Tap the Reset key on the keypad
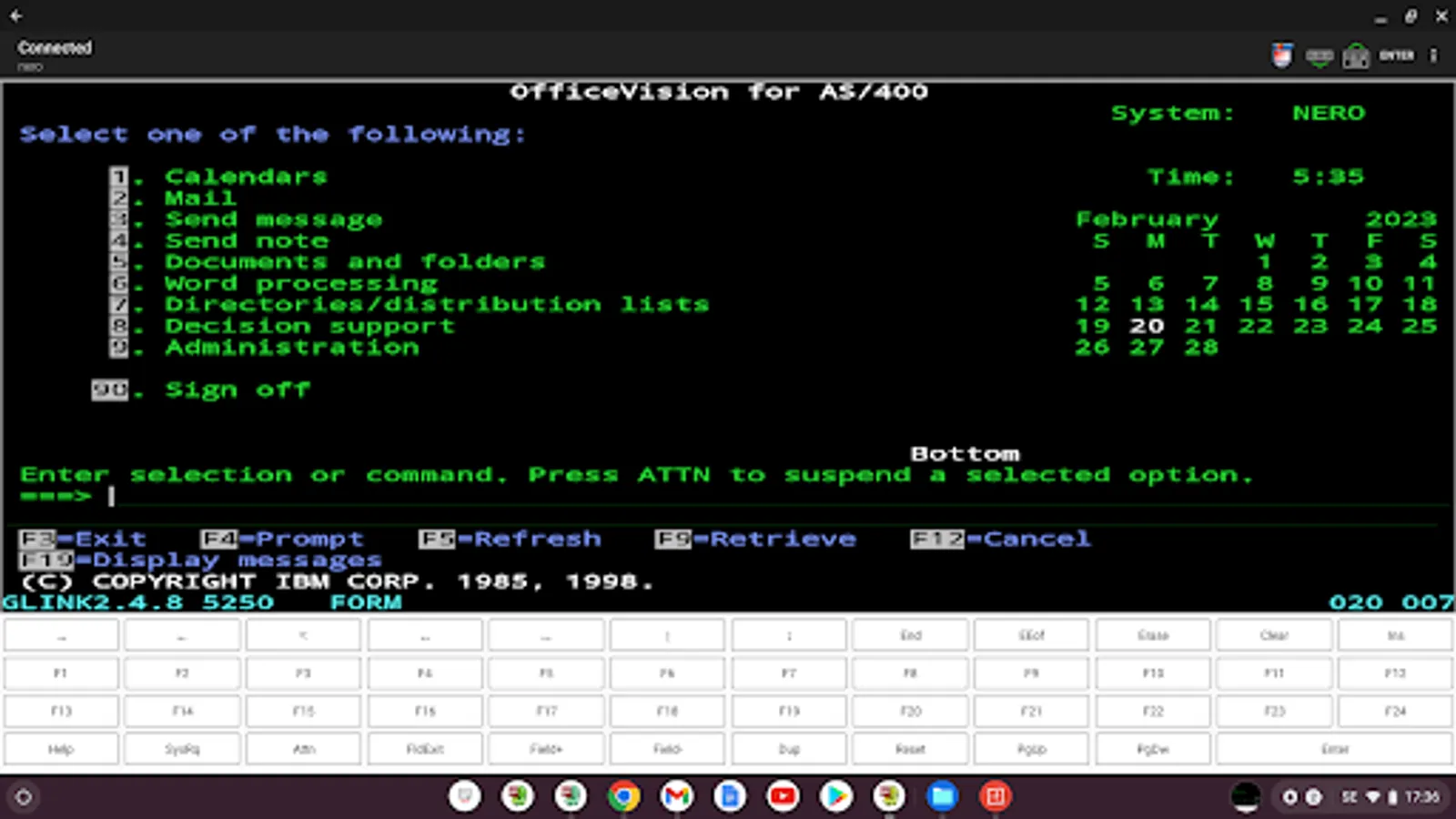The width and height of the screenshot is (1456, 819). click(x=910, y=750)
